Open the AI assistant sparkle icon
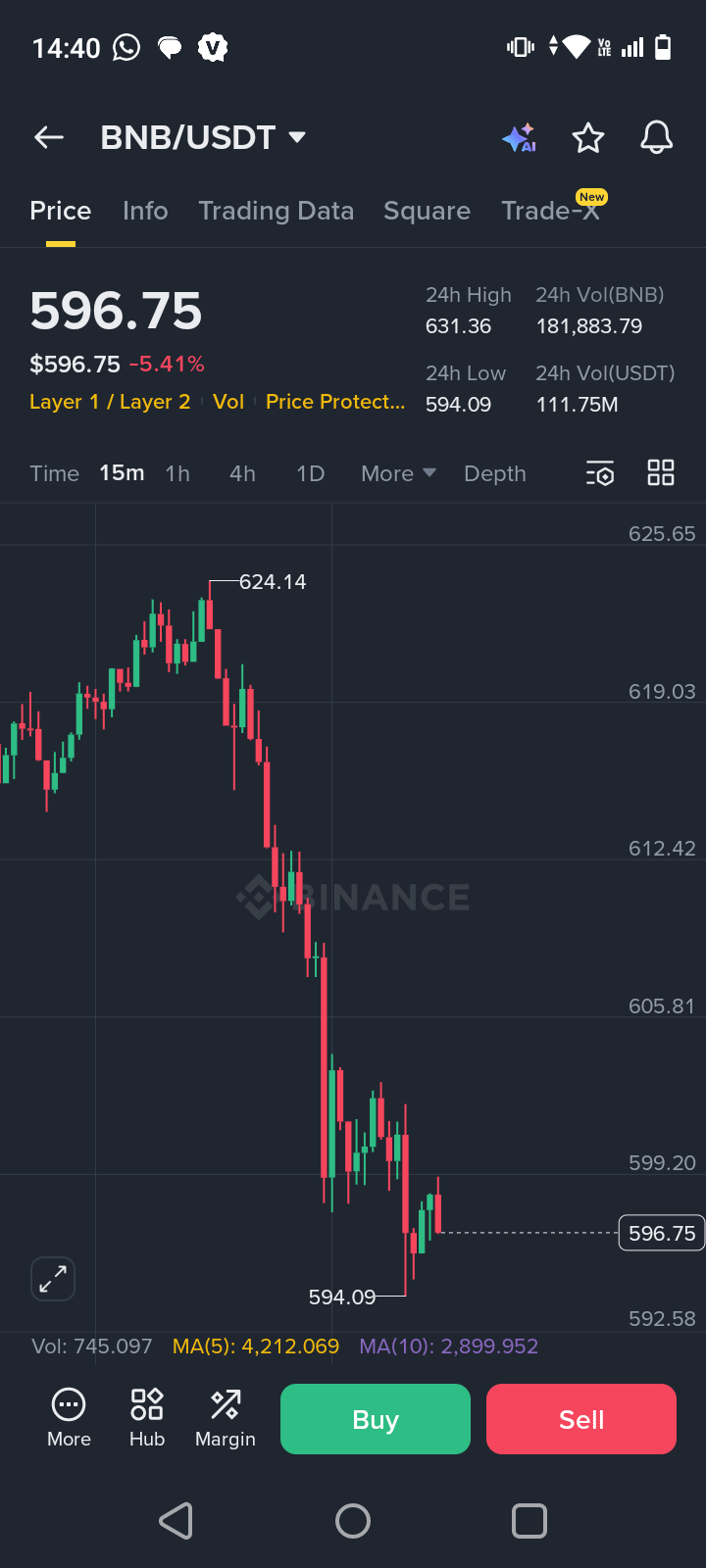 519,138
